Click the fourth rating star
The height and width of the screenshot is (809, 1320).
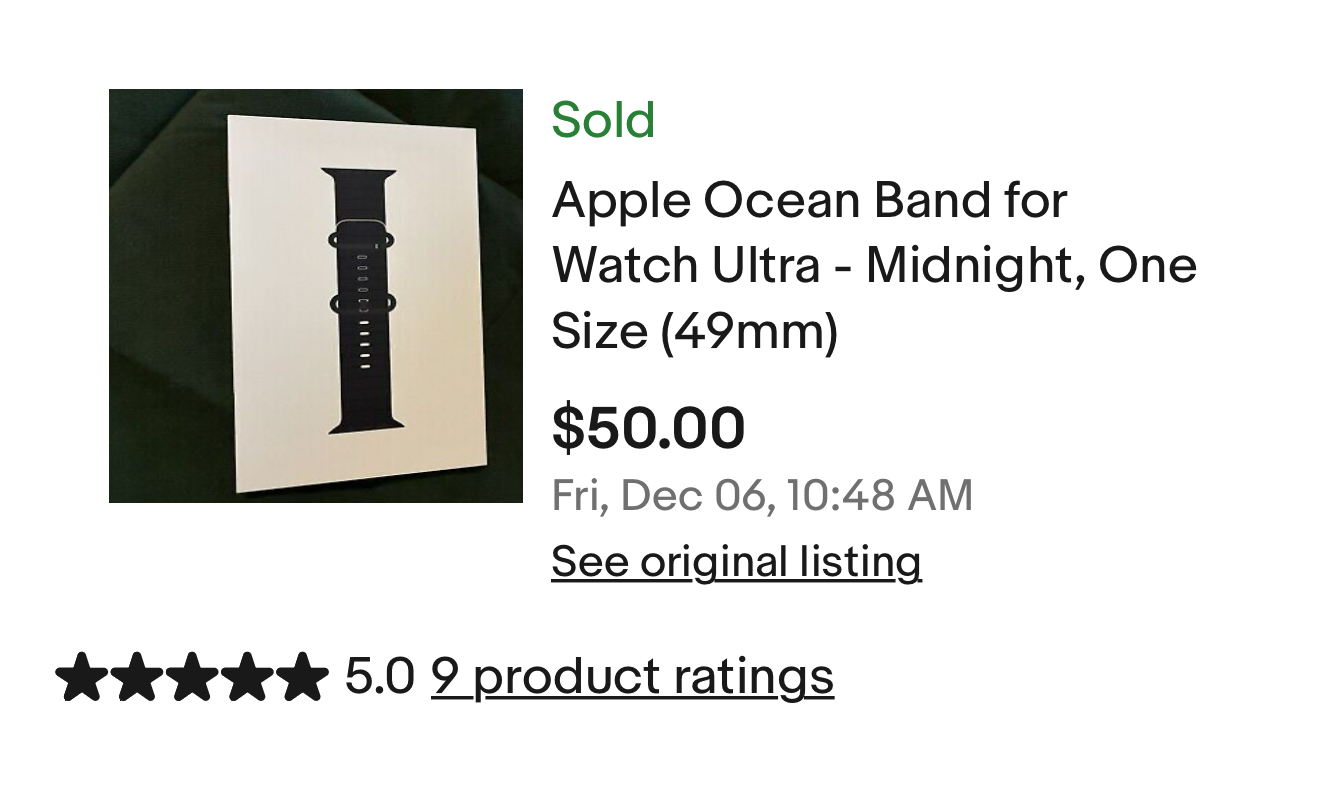(247, 677)
